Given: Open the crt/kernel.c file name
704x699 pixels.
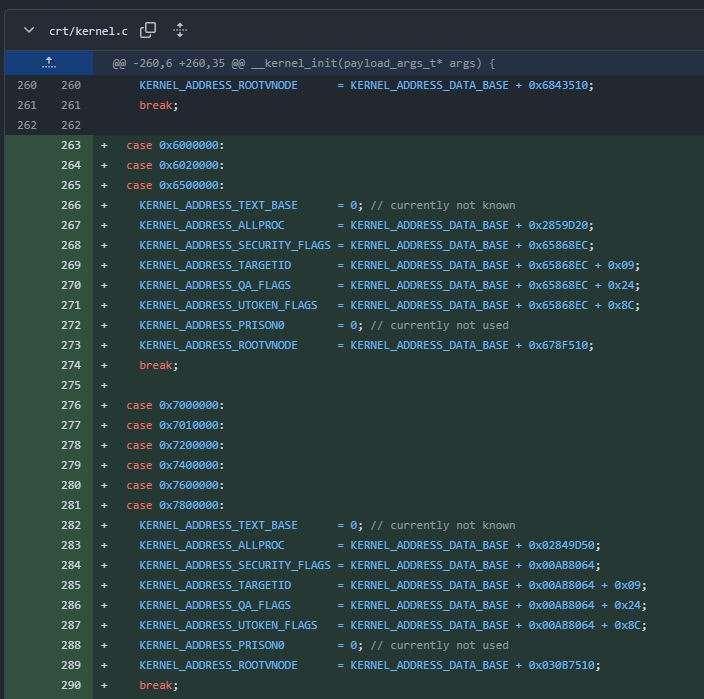Looking at the screenshot, I should [88, 31].
